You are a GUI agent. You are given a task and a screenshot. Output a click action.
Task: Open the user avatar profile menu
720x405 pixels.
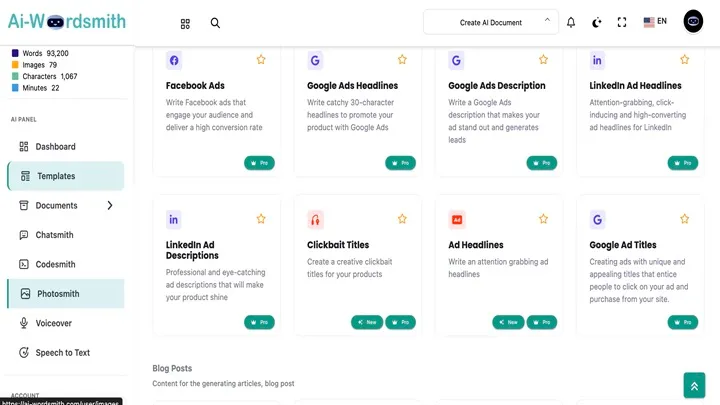point(694,22)
